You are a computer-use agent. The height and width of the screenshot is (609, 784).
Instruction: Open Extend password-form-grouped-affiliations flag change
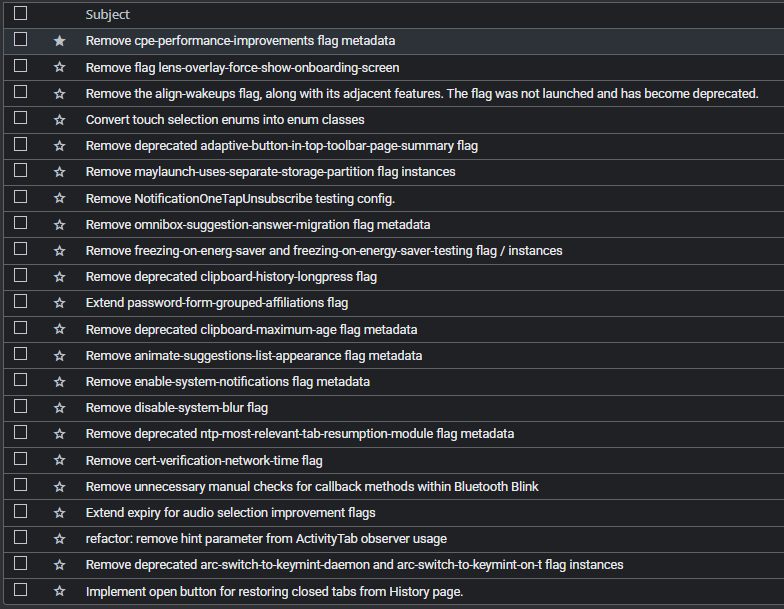[217, 303]
